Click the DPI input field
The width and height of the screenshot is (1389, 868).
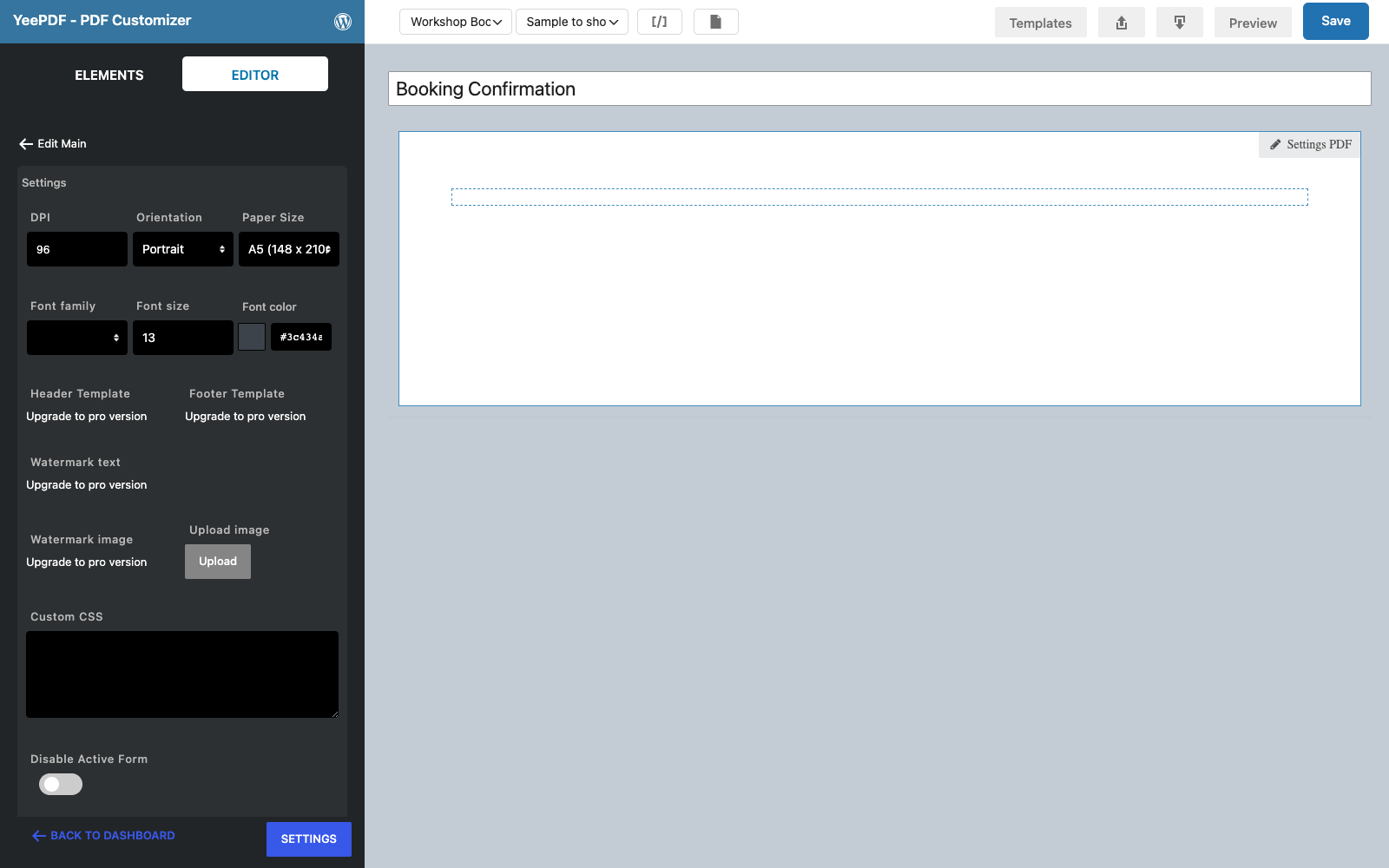pyautogui.click(x=77, y=249)
